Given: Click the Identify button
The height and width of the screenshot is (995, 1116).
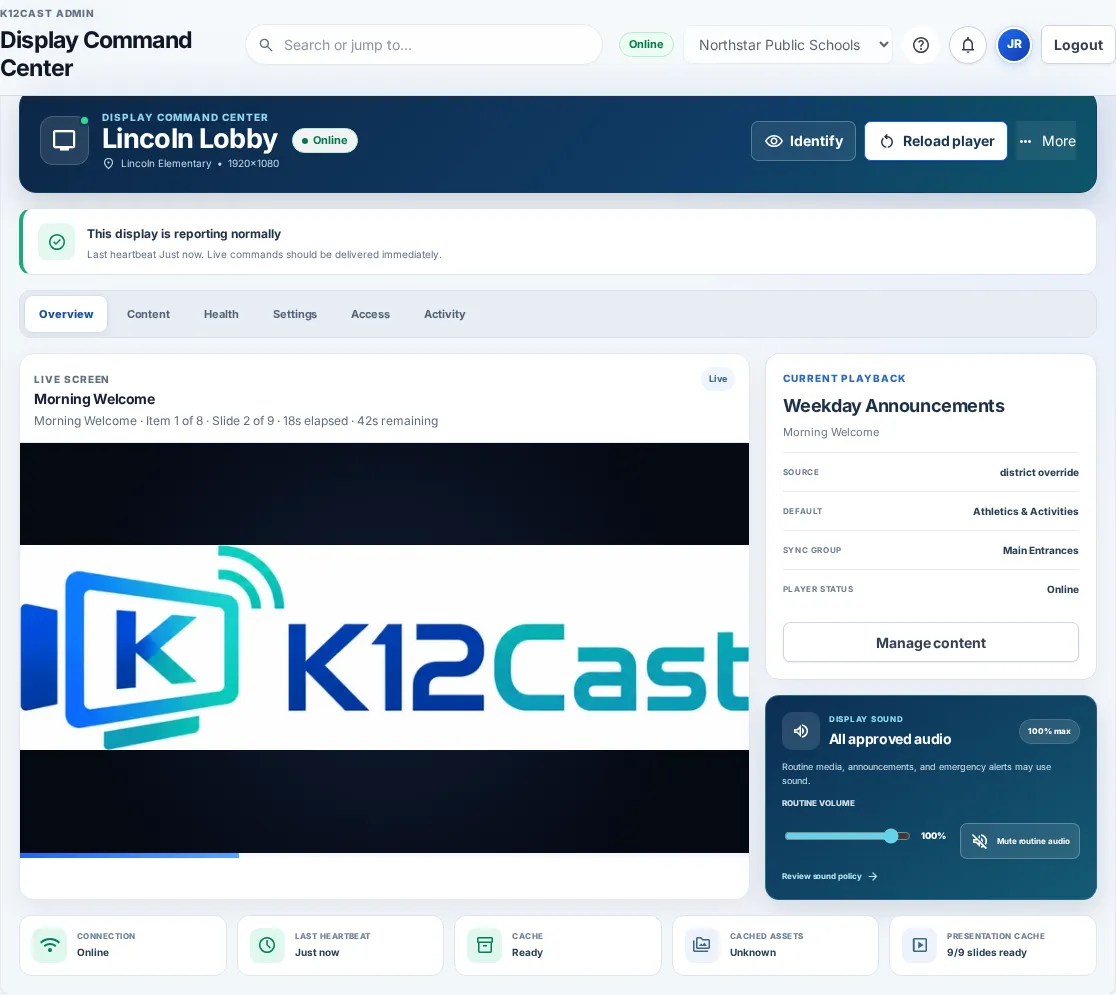Looking at the screenshot, I should (x=804, y=141).
